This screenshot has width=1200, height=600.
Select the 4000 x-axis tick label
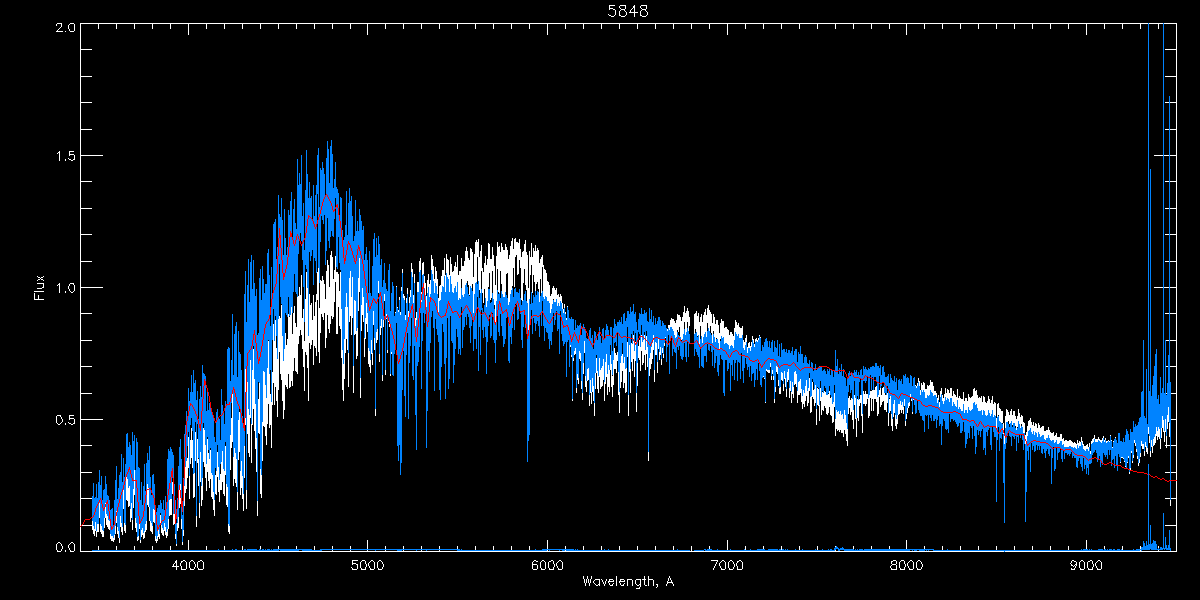(188, 565)
